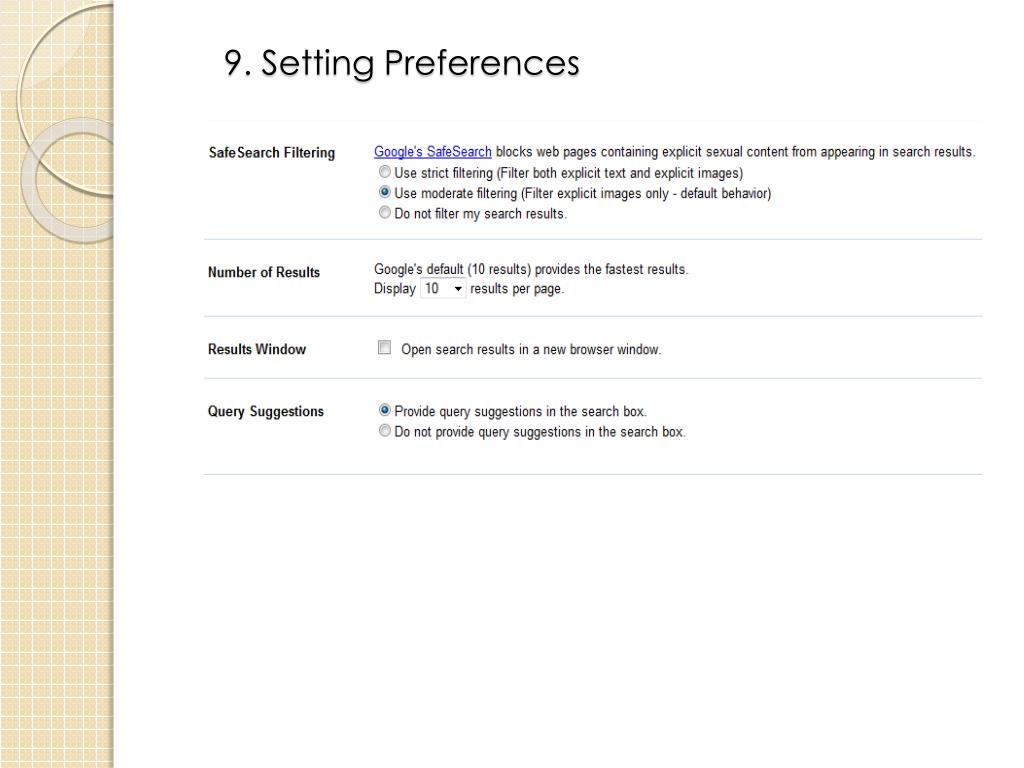Screen dimensions: 1024x768
Task: Select 'Provide query suggestions' radio button
Action: click(x=385, y=410)
